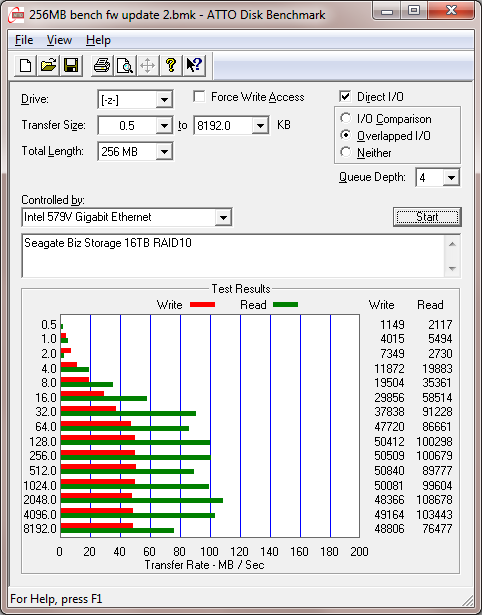Click the window resize grip corner
Screen dimensions: 482x615
pos(468,600)
